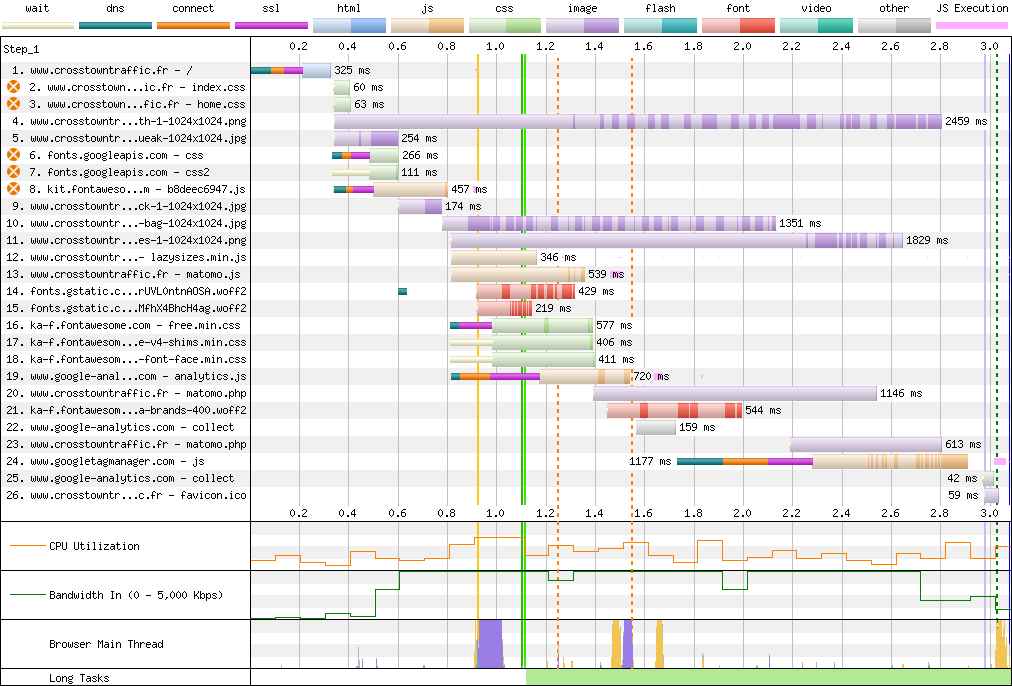Viewport: 1012px width, 686px height.
Task: Open request 13 matomo.js
Action: pos(125,274)
